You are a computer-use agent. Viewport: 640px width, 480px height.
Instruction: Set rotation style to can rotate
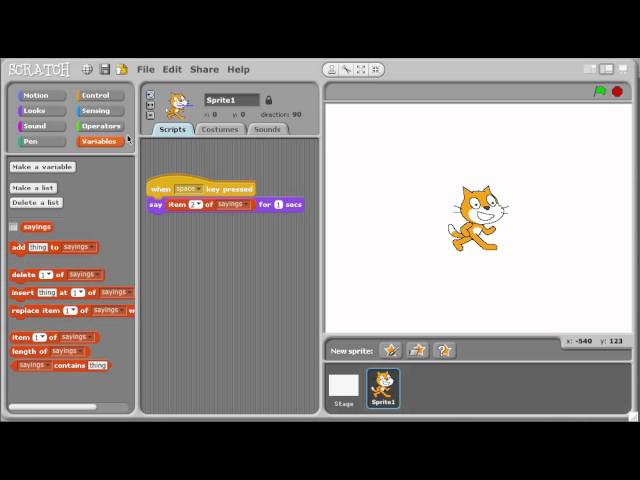pyautogui.click(x=150, y=95)
